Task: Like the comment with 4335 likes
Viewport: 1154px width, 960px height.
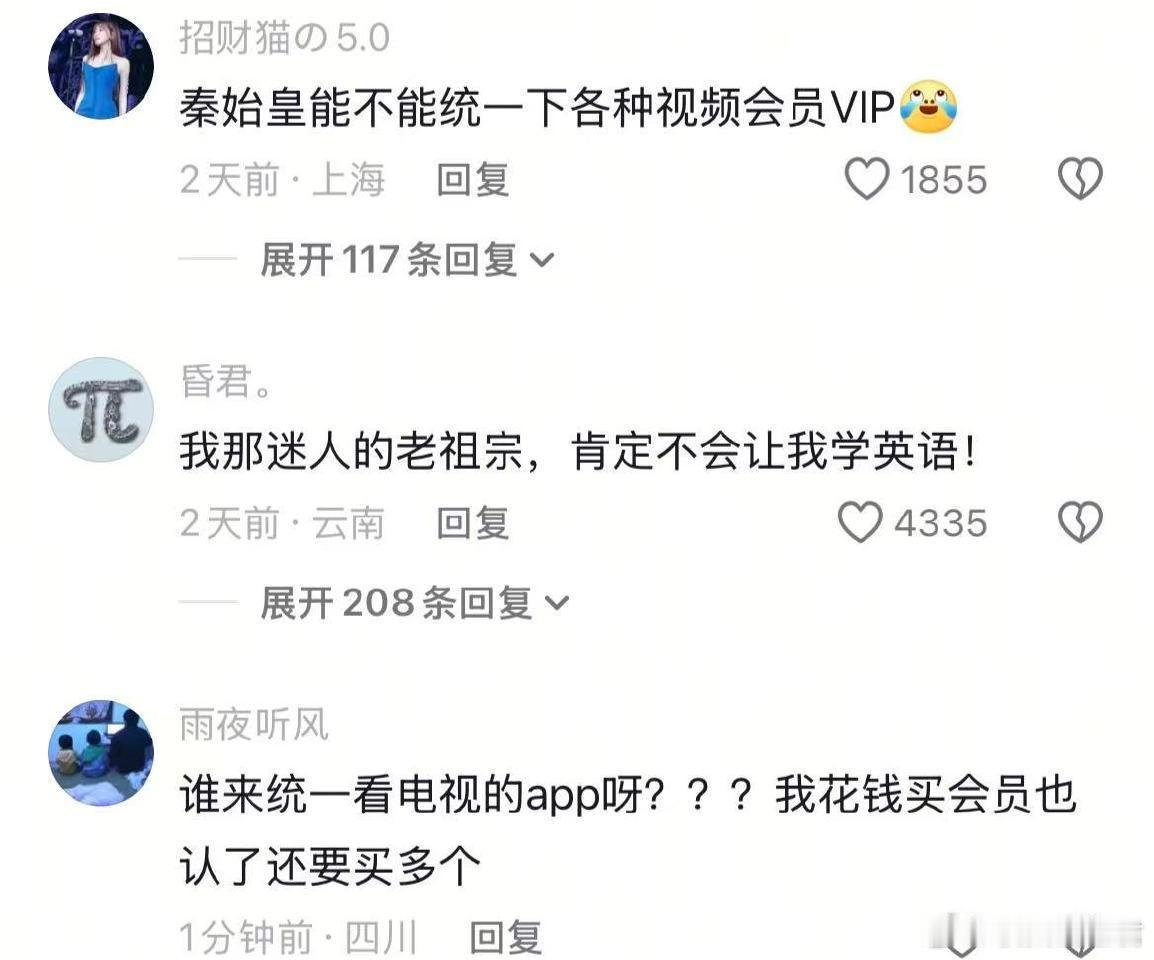Action: tap(860, 523)
